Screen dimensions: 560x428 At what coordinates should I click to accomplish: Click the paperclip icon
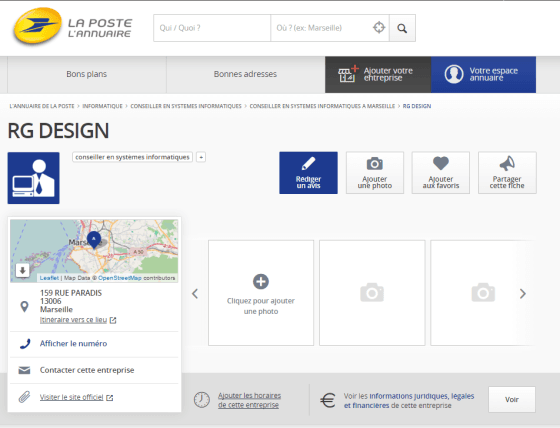(24, 397)
